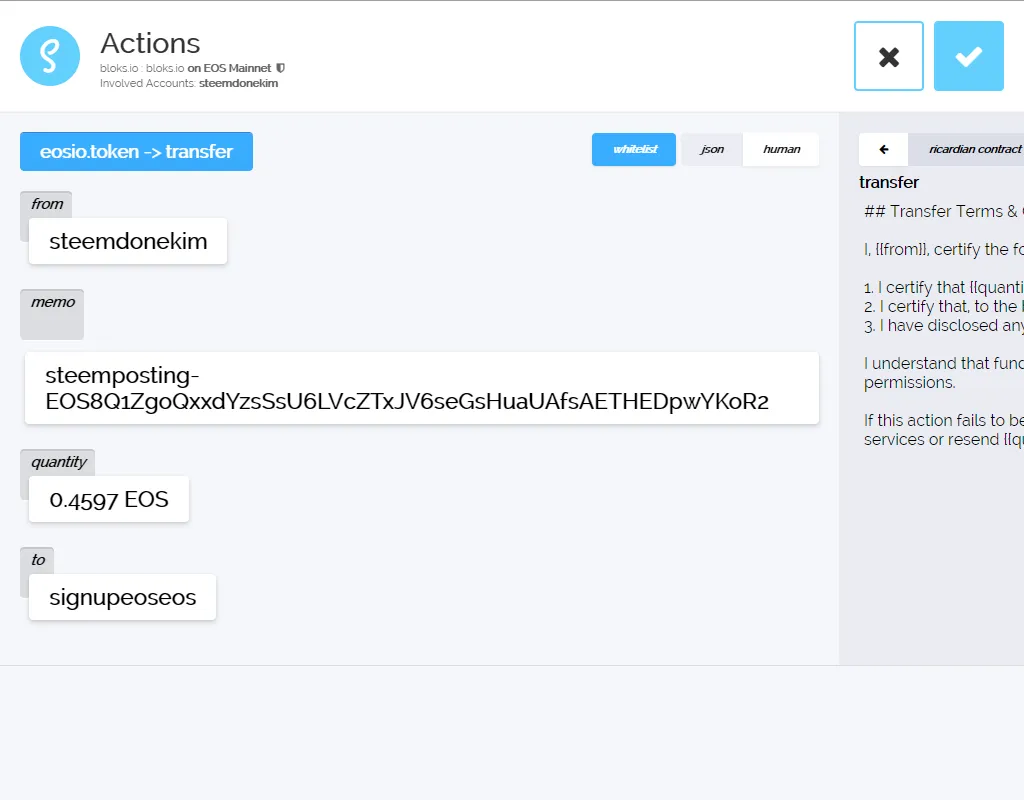Screen dimensions: 1024x800
Task: Click the 'I, {{from}}, certify' line
Action: [944, 249]
